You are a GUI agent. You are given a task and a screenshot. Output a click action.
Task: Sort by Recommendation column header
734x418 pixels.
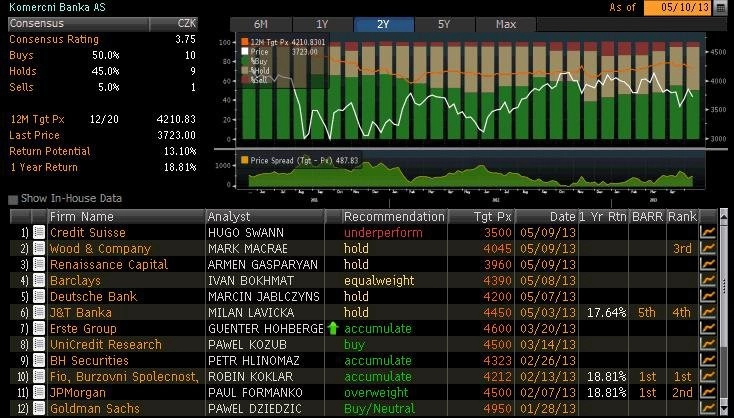[x=395, y=216]
